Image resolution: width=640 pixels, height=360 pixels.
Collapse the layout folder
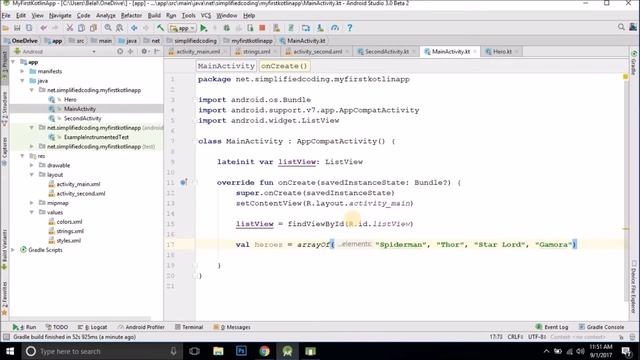click(x=32, y=174)
